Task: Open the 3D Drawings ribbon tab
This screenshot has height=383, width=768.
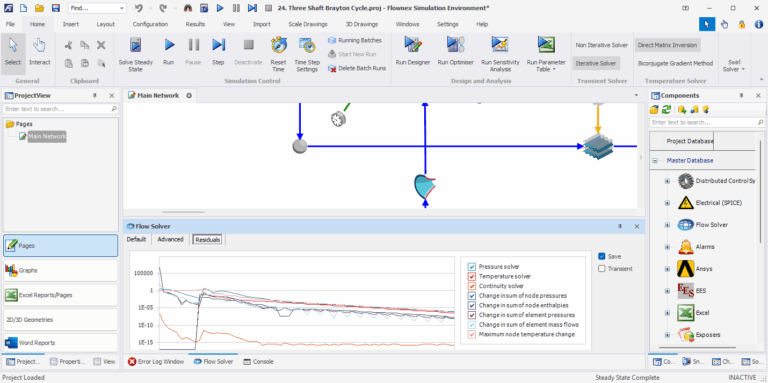Action: pyautogui.click(x=361, y=24)
